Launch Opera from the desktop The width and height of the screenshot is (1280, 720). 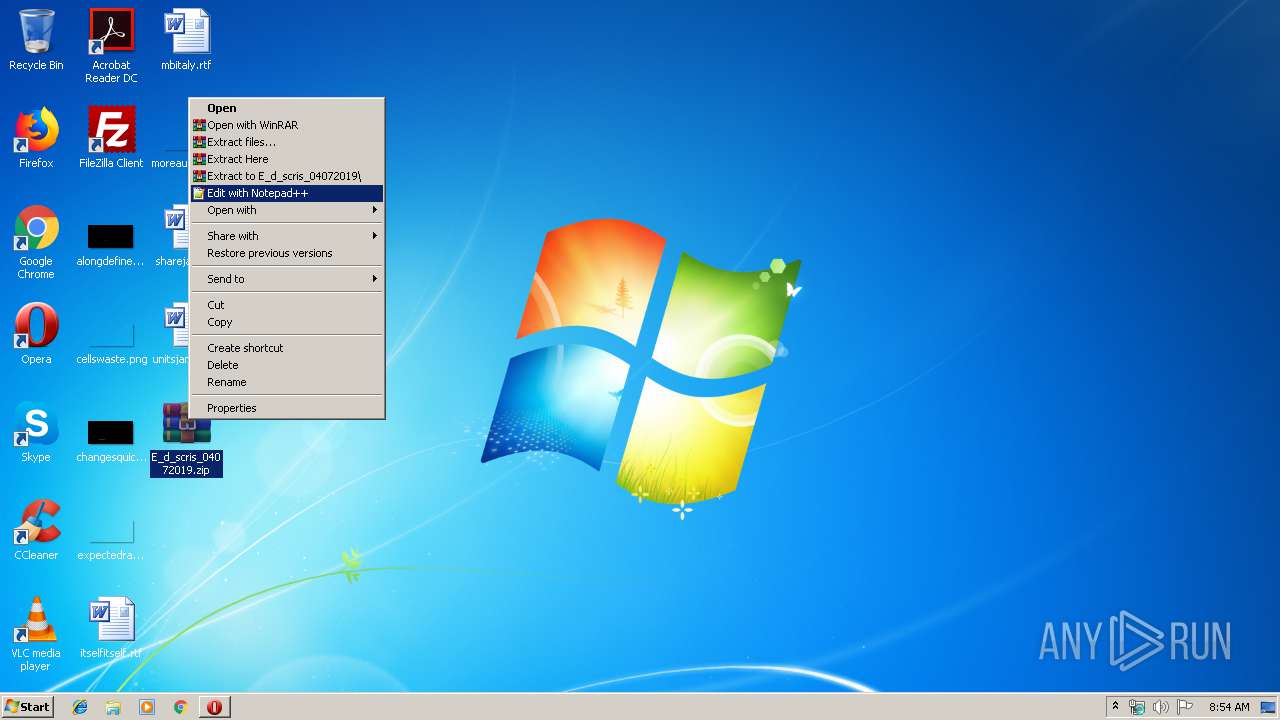coord(36,334)
